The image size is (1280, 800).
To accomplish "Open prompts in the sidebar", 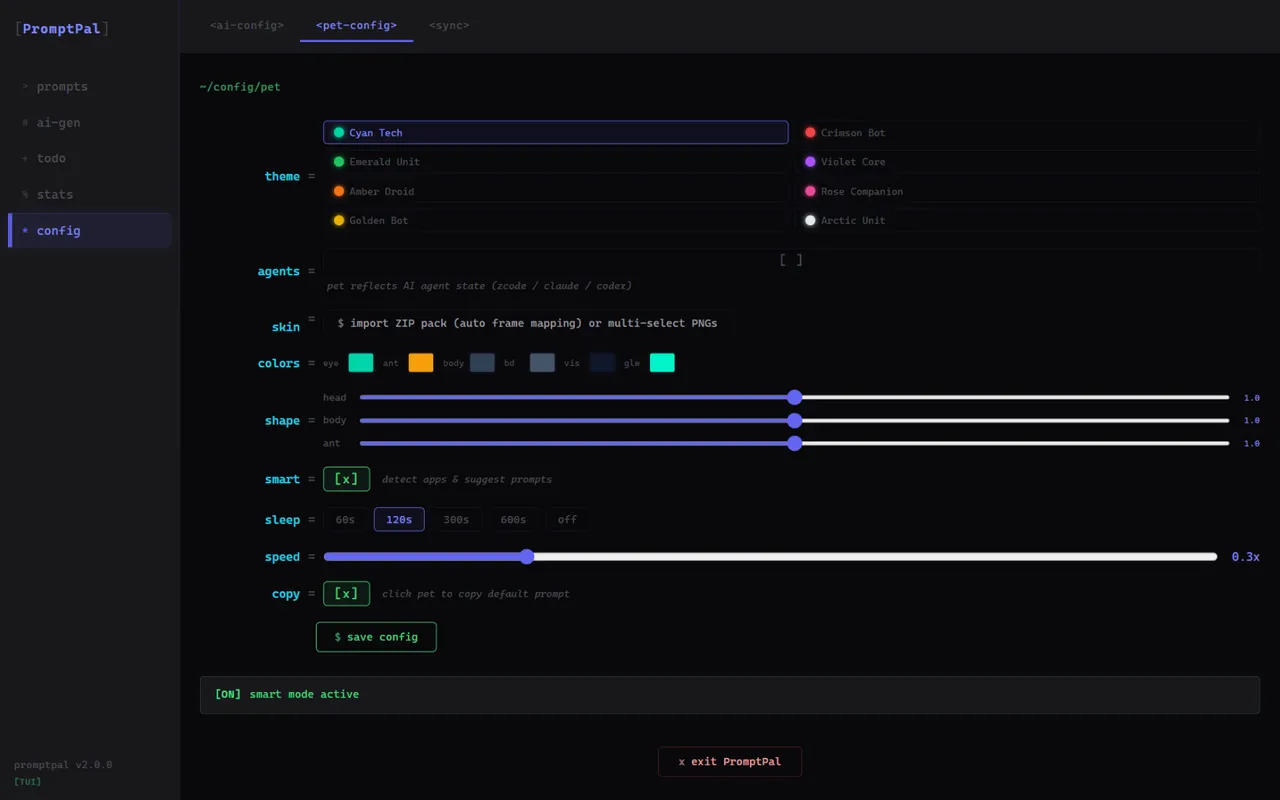I will pyautogui.click(x=90, y=86).
